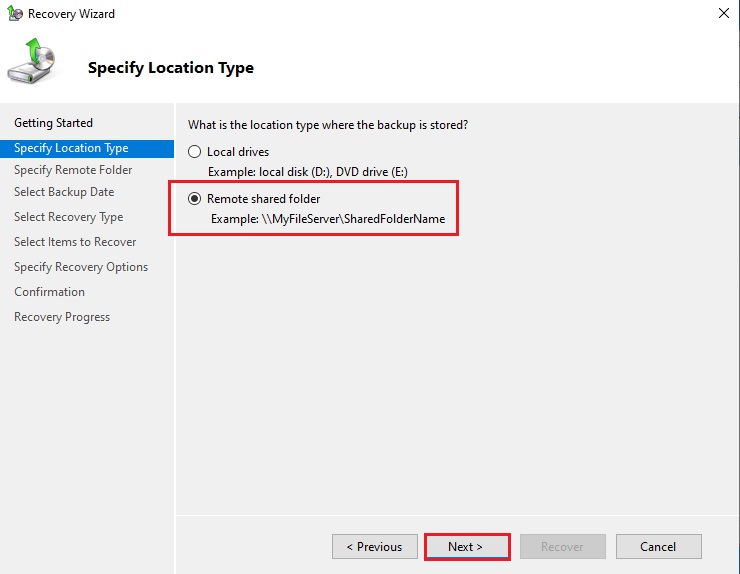Select the Recovery Progress step
740x574 pixels.
tap(62, 317)
